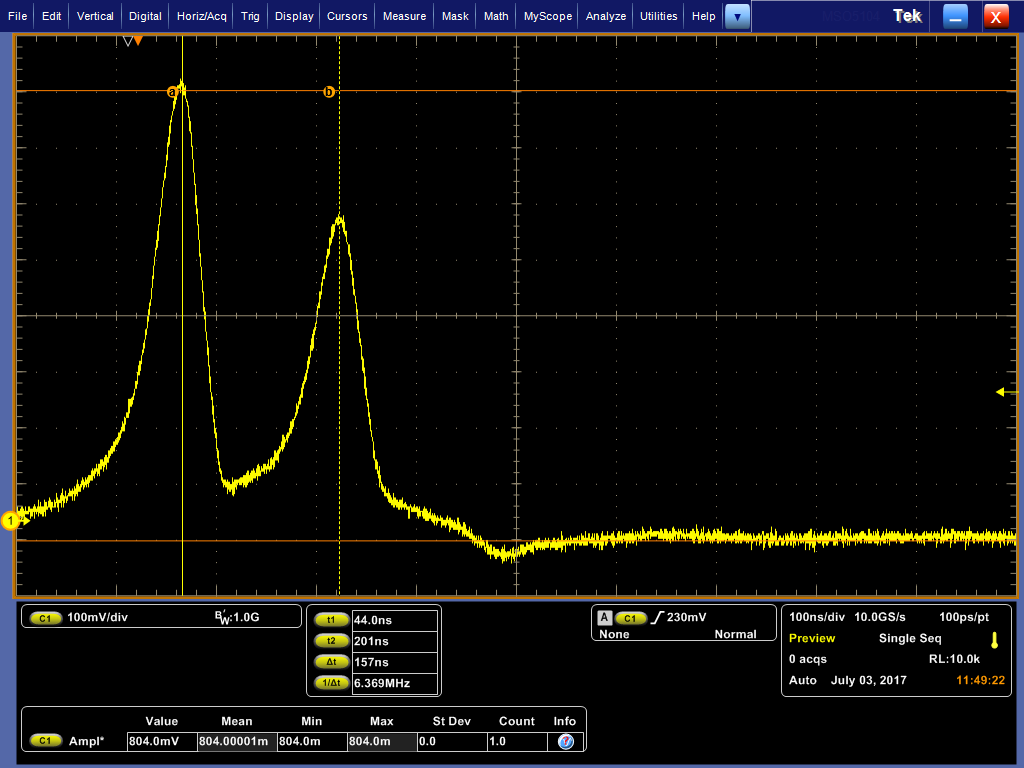Image resolution: width=1024 pixels, height=768 pixels.
Task: Open the Horiz/Acq menu
Action: point(203,16)
